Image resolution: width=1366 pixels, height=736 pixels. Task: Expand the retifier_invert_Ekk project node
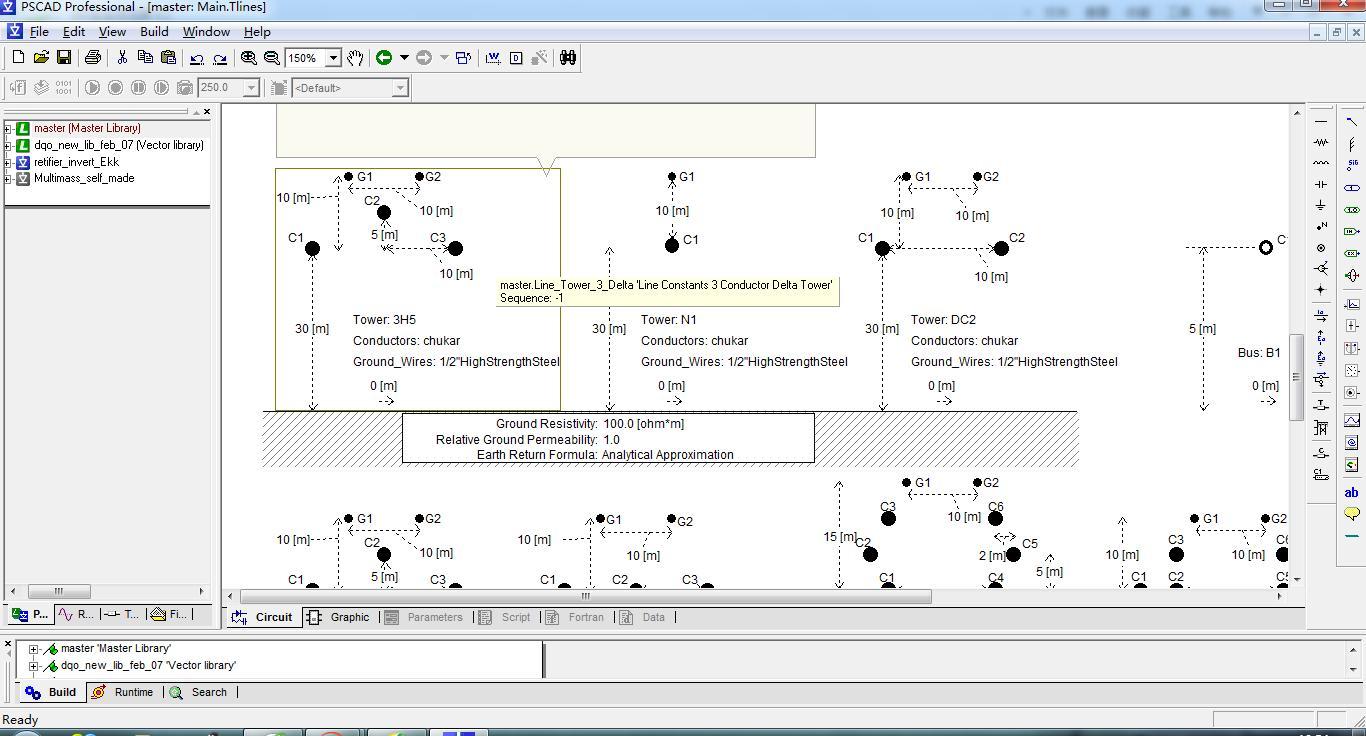8,162
